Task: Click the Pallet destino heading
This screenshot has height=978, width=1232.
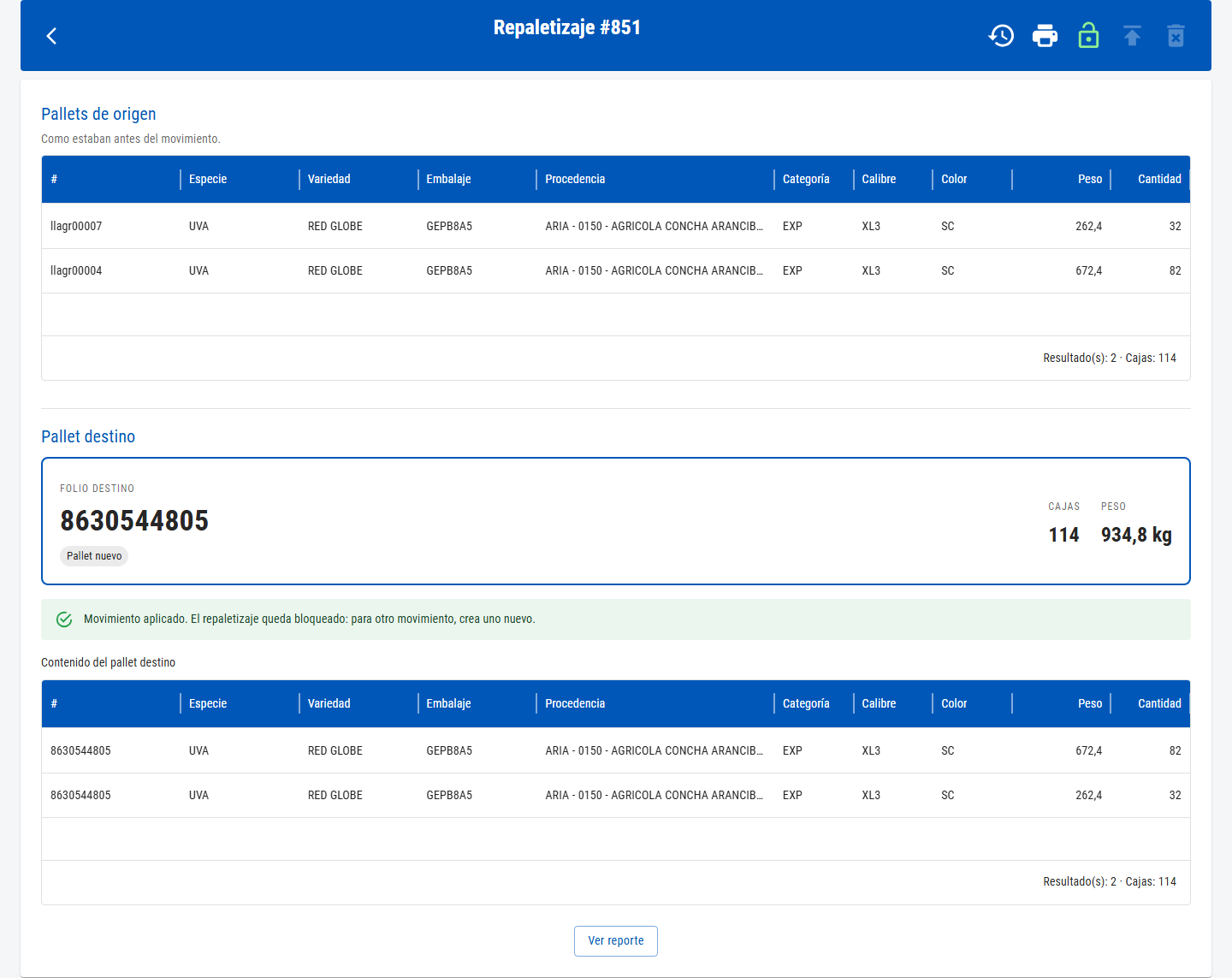Action: 88,436
